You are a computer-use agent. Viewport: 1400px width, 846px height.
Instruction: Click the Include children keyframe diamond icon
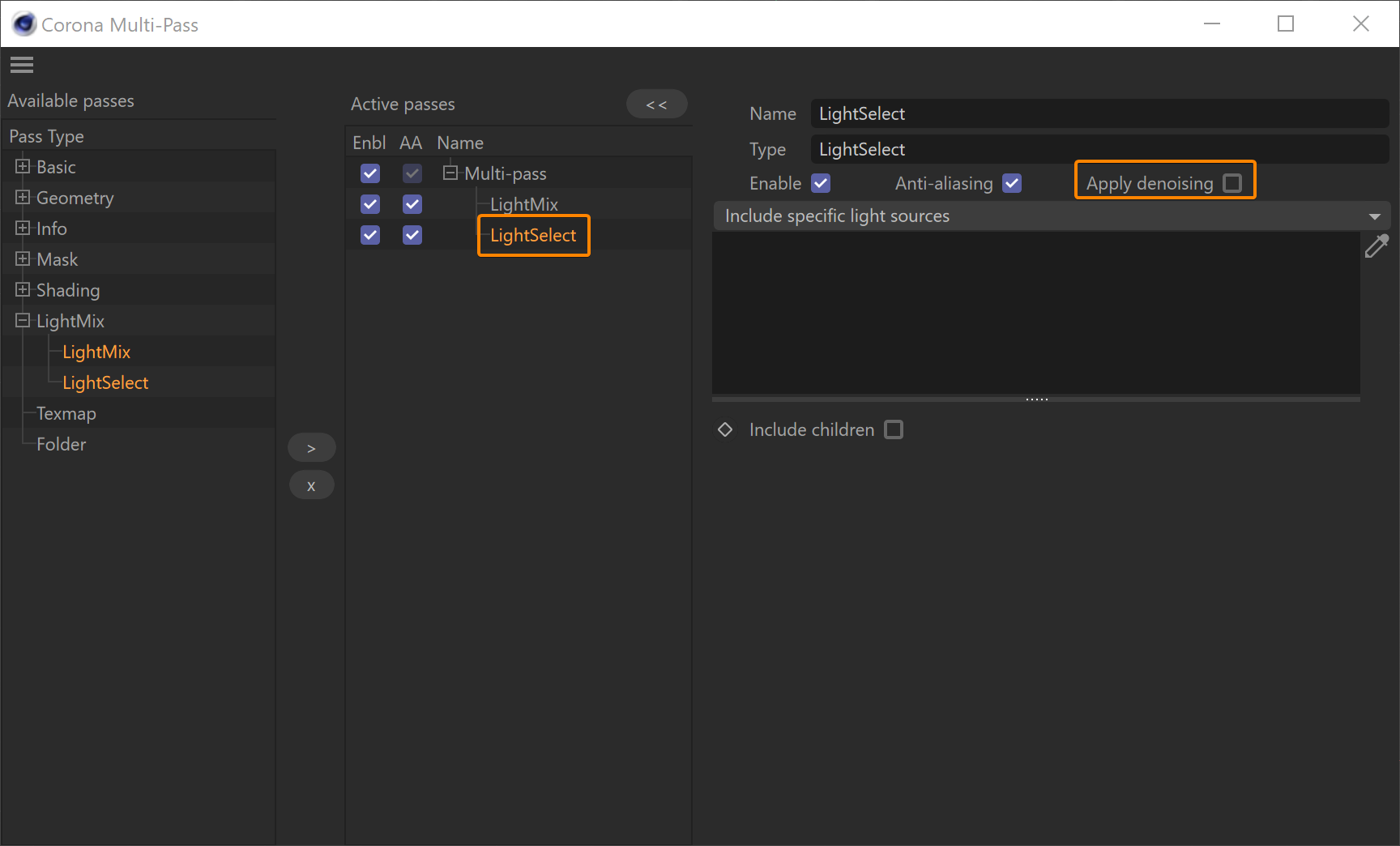pyautogui.click(x=725, y=429)
